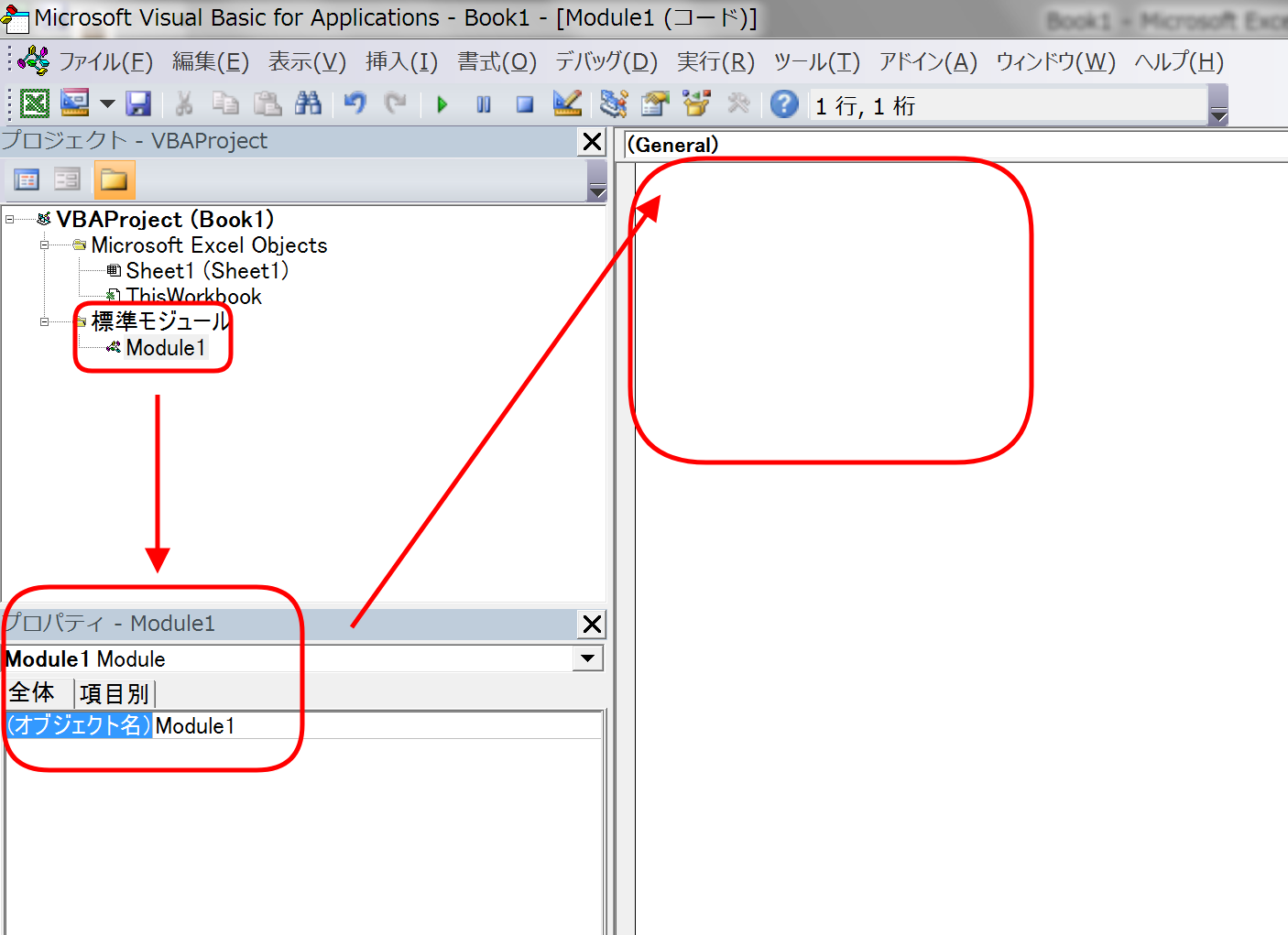
Task: Click the Reset stop square icon
Action: pos(524,104)
